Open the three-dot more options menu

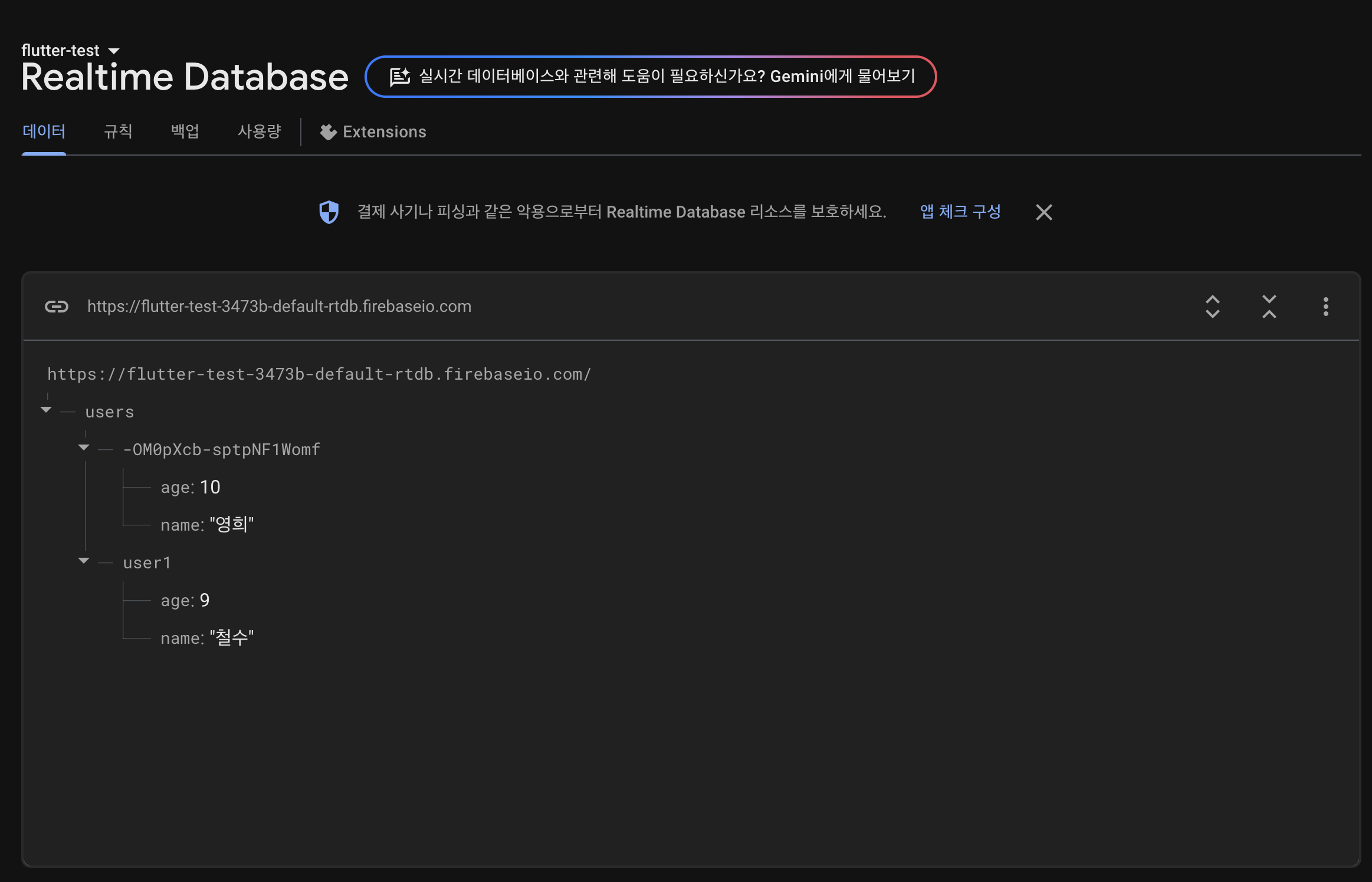click(x=1326, y=307)
